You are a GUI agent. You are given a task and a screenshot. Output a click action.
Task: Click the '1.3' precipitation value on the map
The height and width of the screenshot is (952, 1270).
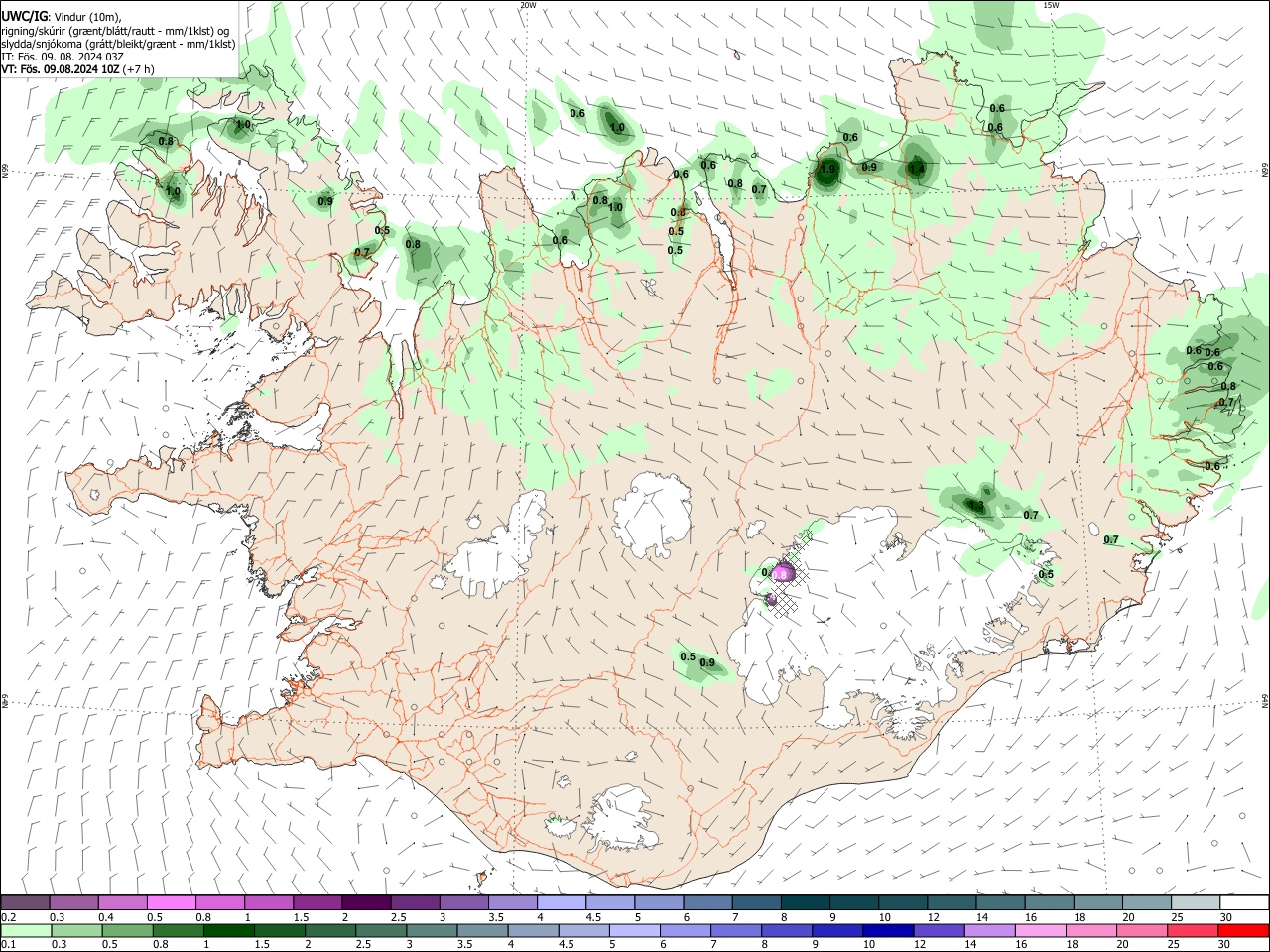976,506
